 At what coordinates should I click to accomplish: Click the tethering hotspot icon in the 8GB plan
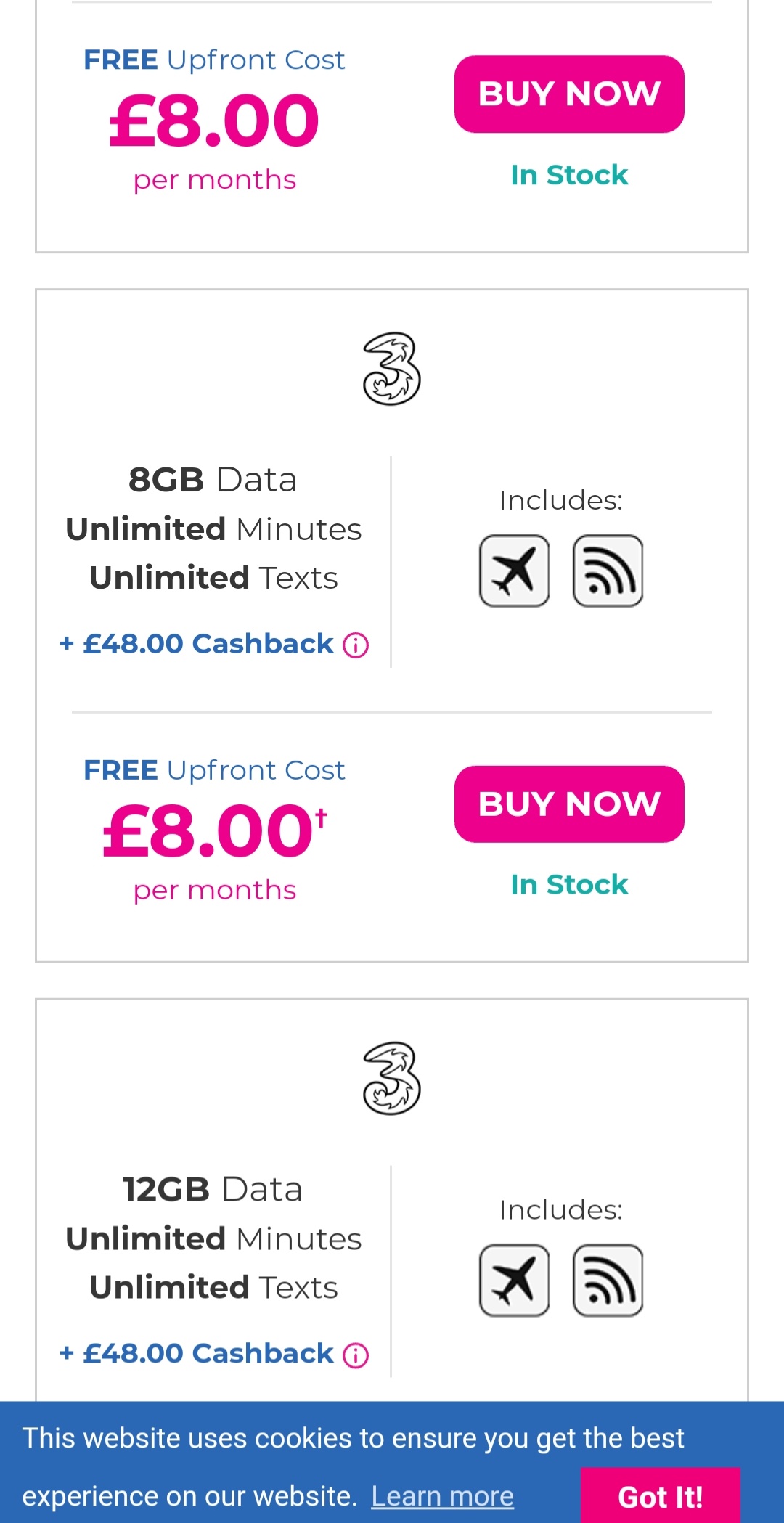tap(608, 571)
